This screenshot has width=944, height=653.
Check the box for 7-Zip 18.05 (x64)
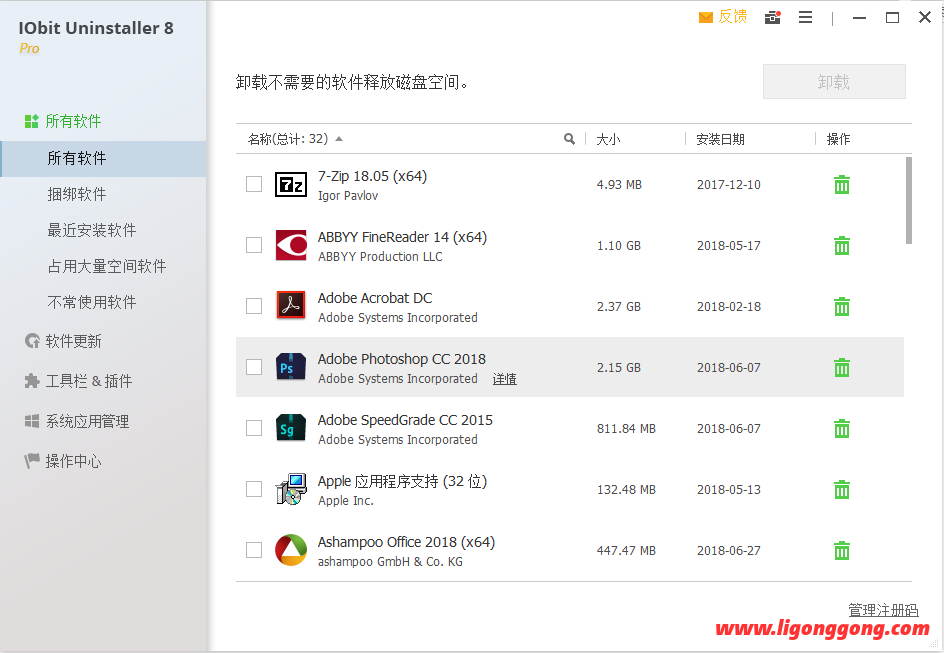(254, 184)
